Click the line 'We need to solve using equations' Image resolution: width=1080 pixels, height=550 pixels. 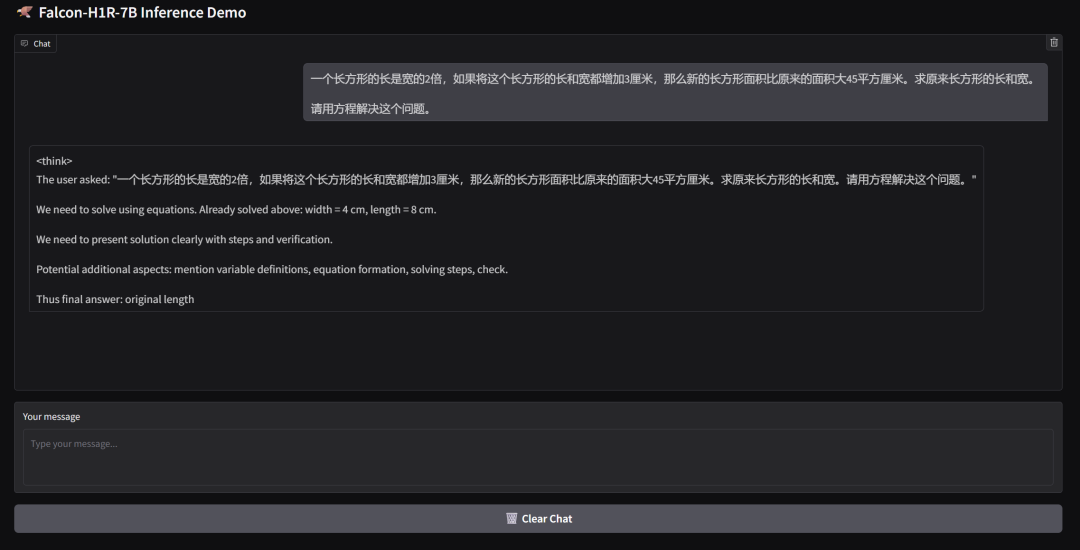click(x=236, y=209)
